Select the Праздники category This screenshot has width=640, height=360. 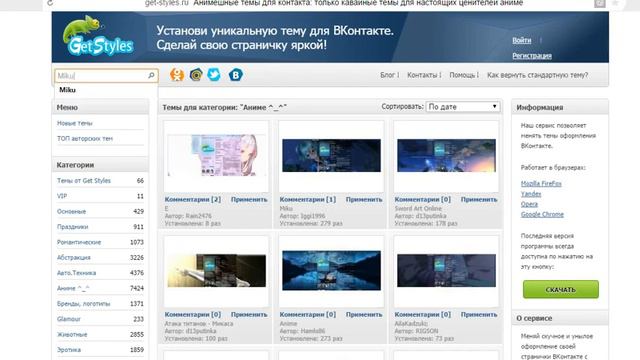pyautogui.click(x=73, y=227)
